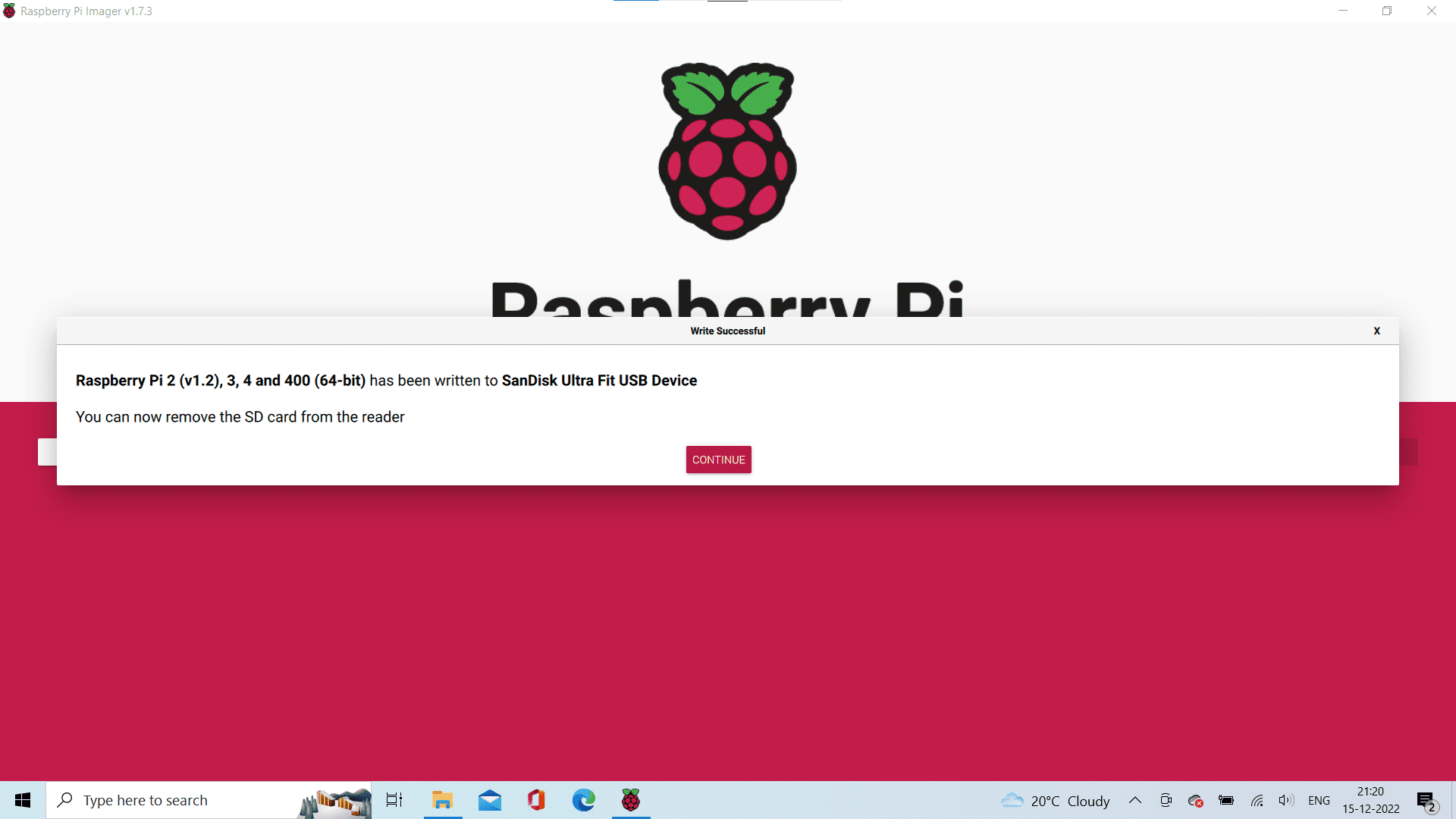Click the OneDrive sync error tray icon

[x=1196, y=801]
